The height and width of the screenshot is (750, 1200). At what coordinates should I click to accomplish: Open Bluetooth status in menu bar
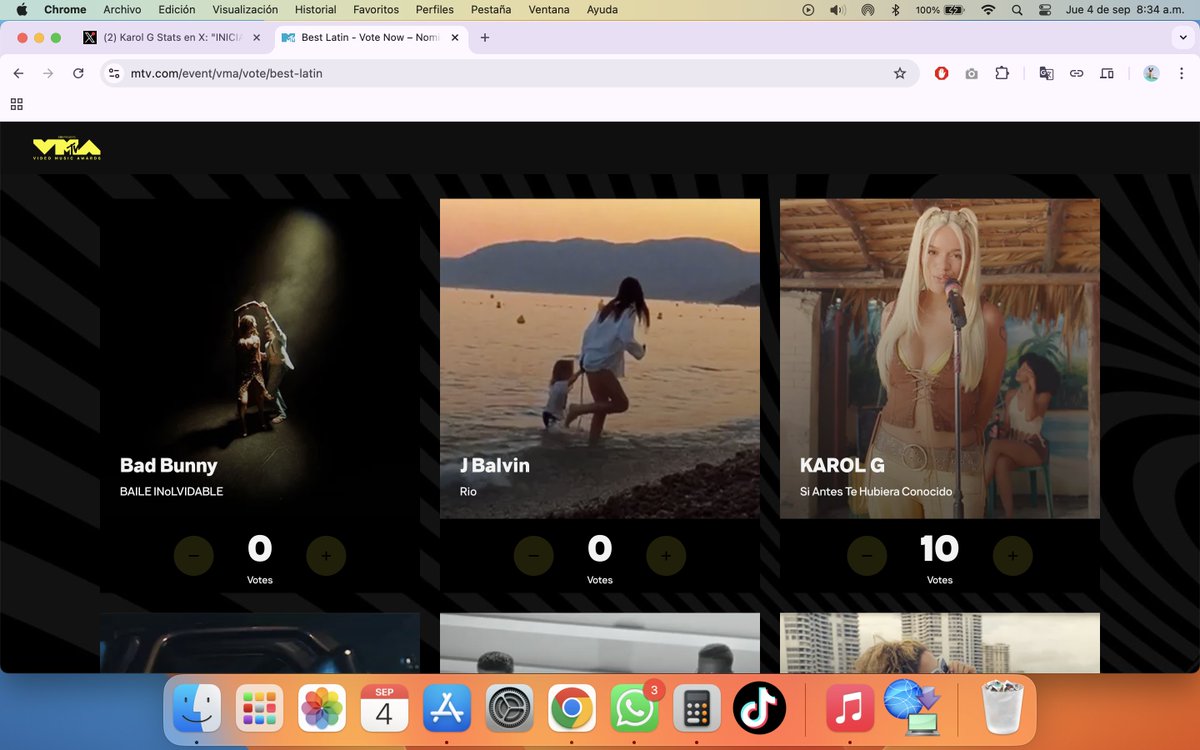click(x=895, y=9)
